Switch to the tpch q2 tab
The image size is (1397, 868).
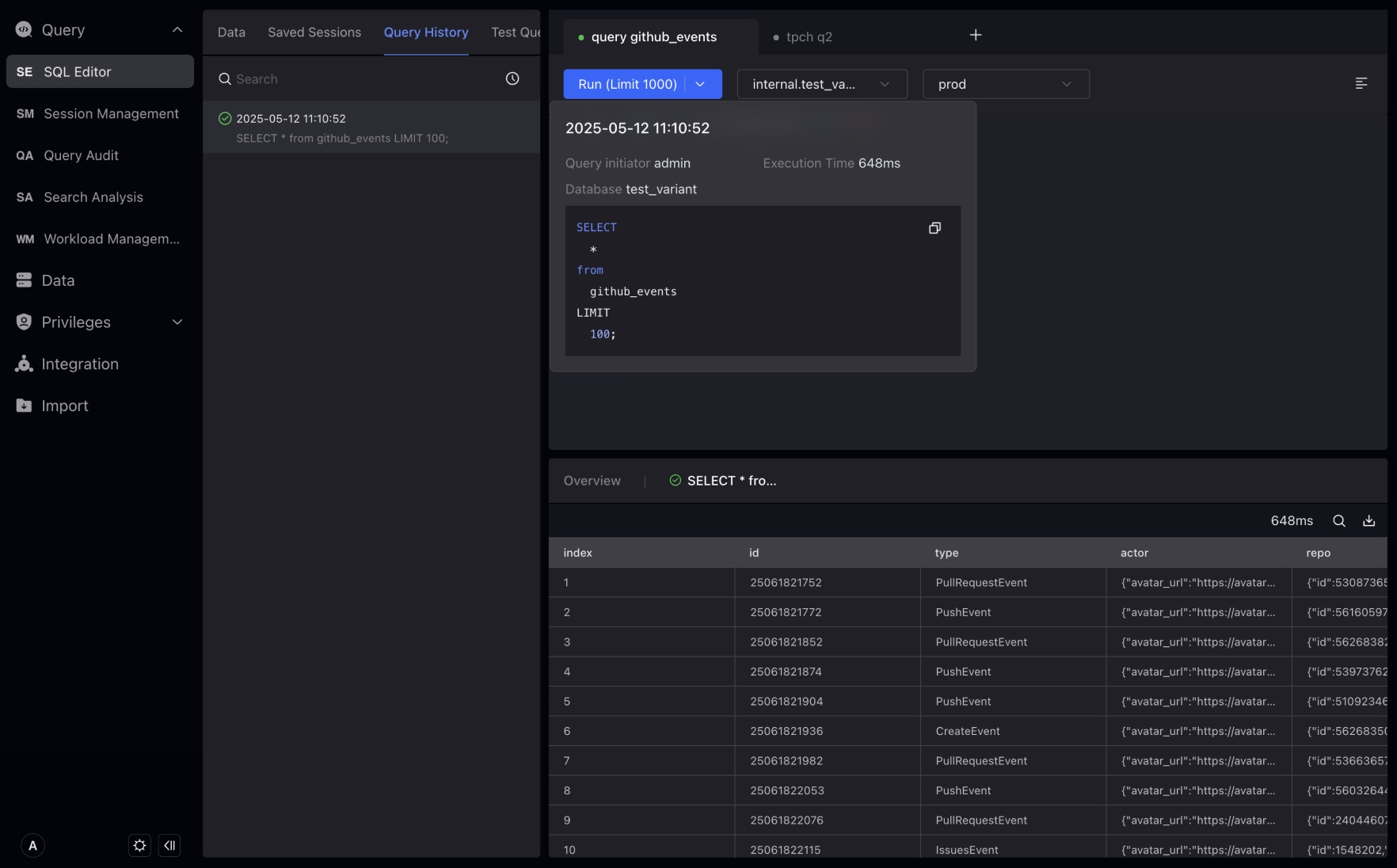pyautogui.click(x=809, y=36)
